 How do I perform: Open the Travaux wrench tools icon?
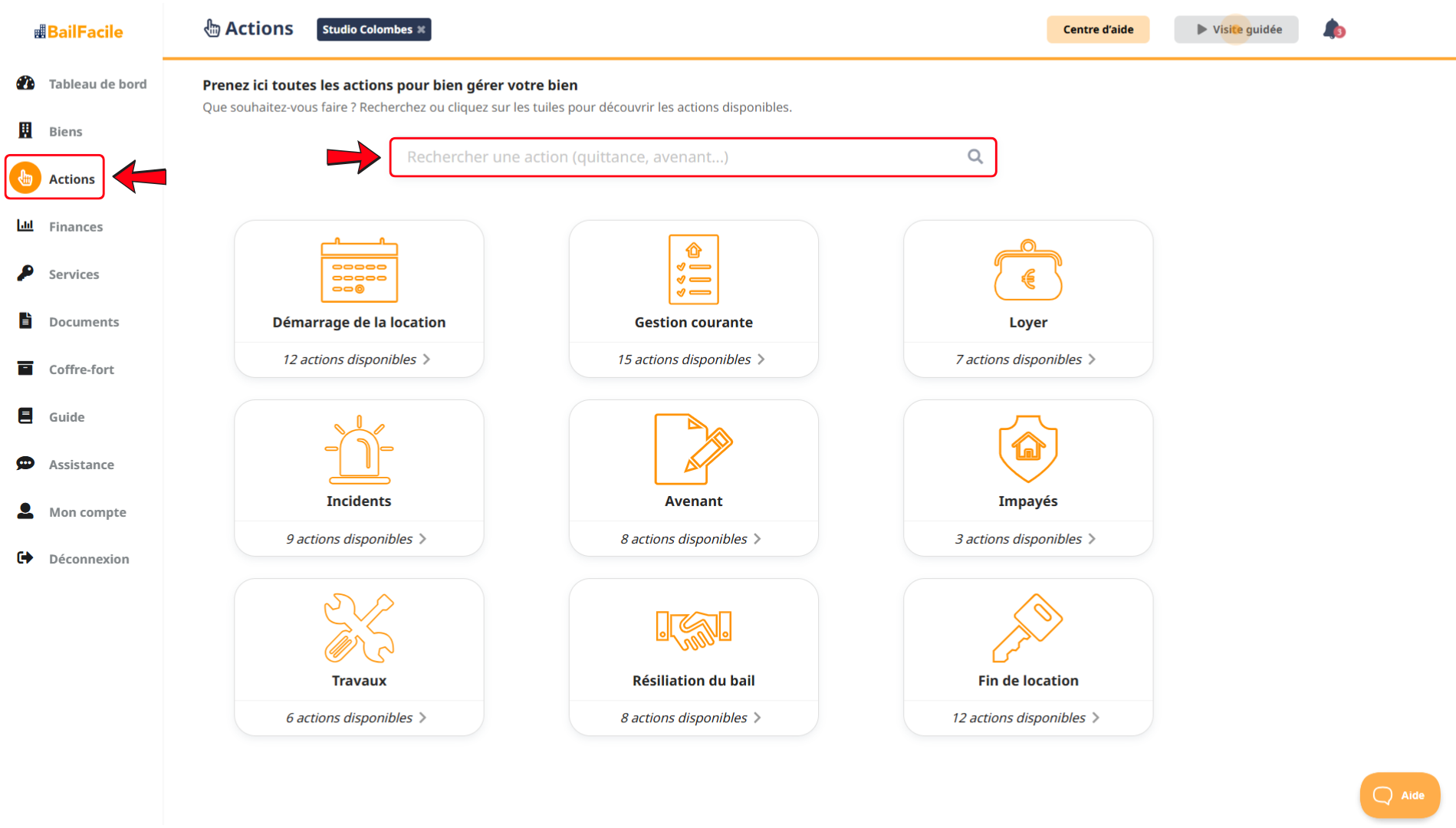[359, 628]
